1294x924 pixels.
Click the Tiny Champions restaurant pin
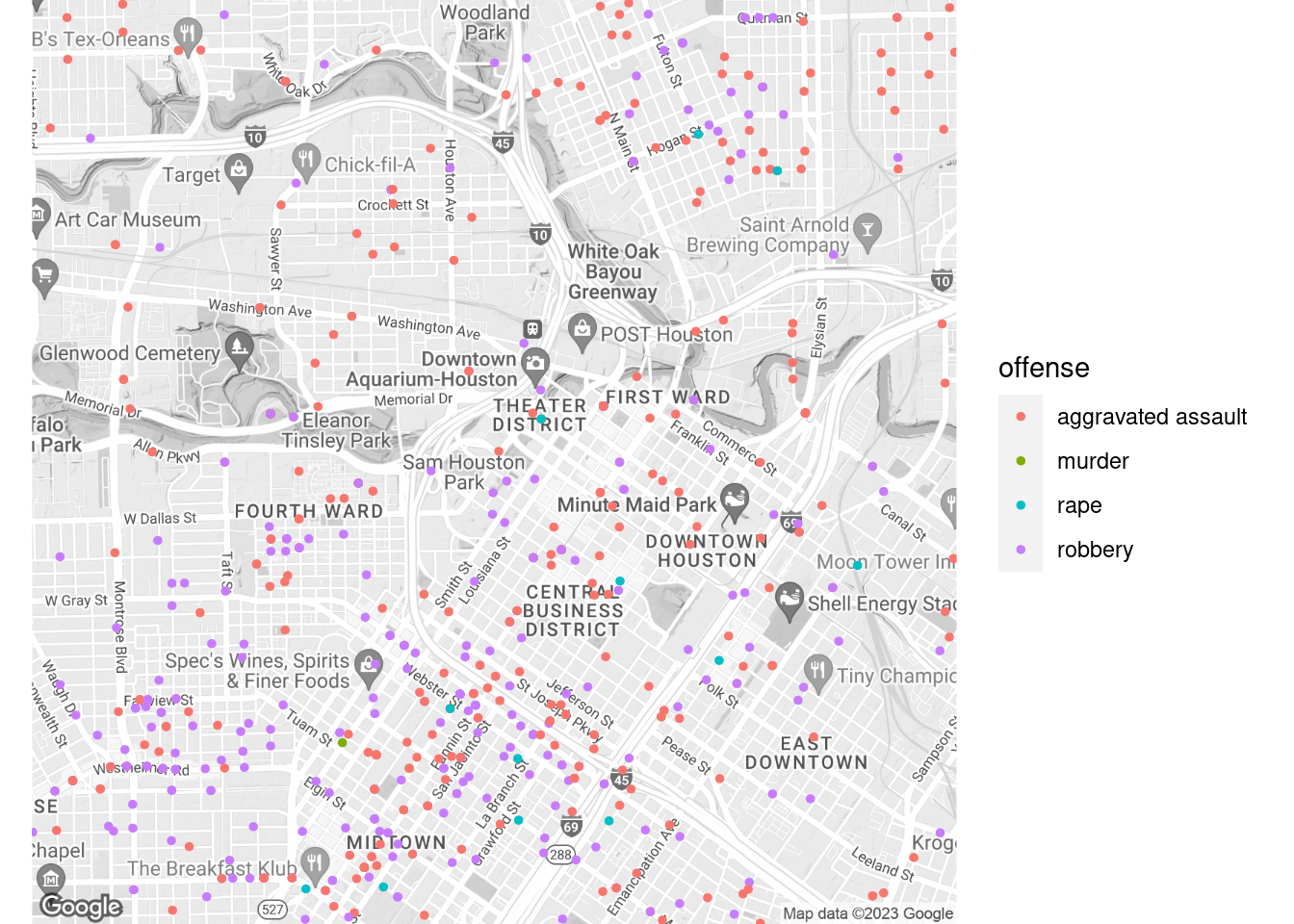click(x=817, y=672)
